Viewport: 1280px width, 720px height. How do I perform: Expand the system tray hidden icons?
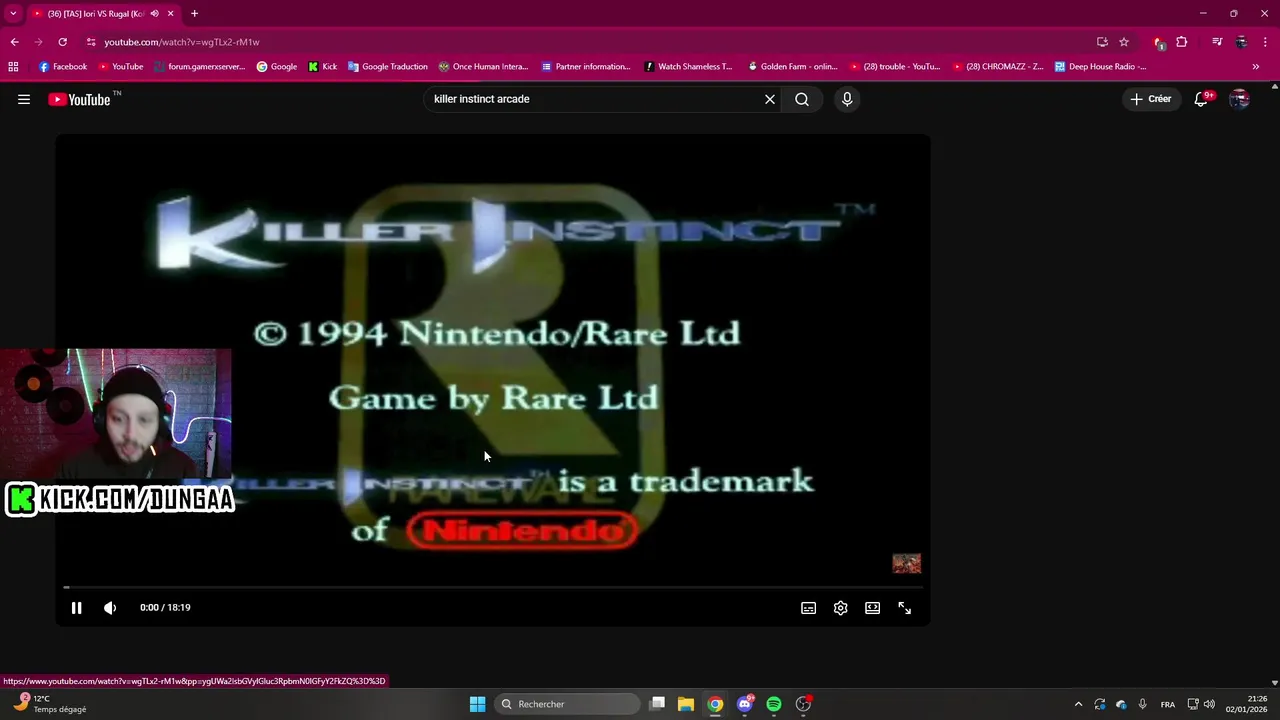(1078, 704)
